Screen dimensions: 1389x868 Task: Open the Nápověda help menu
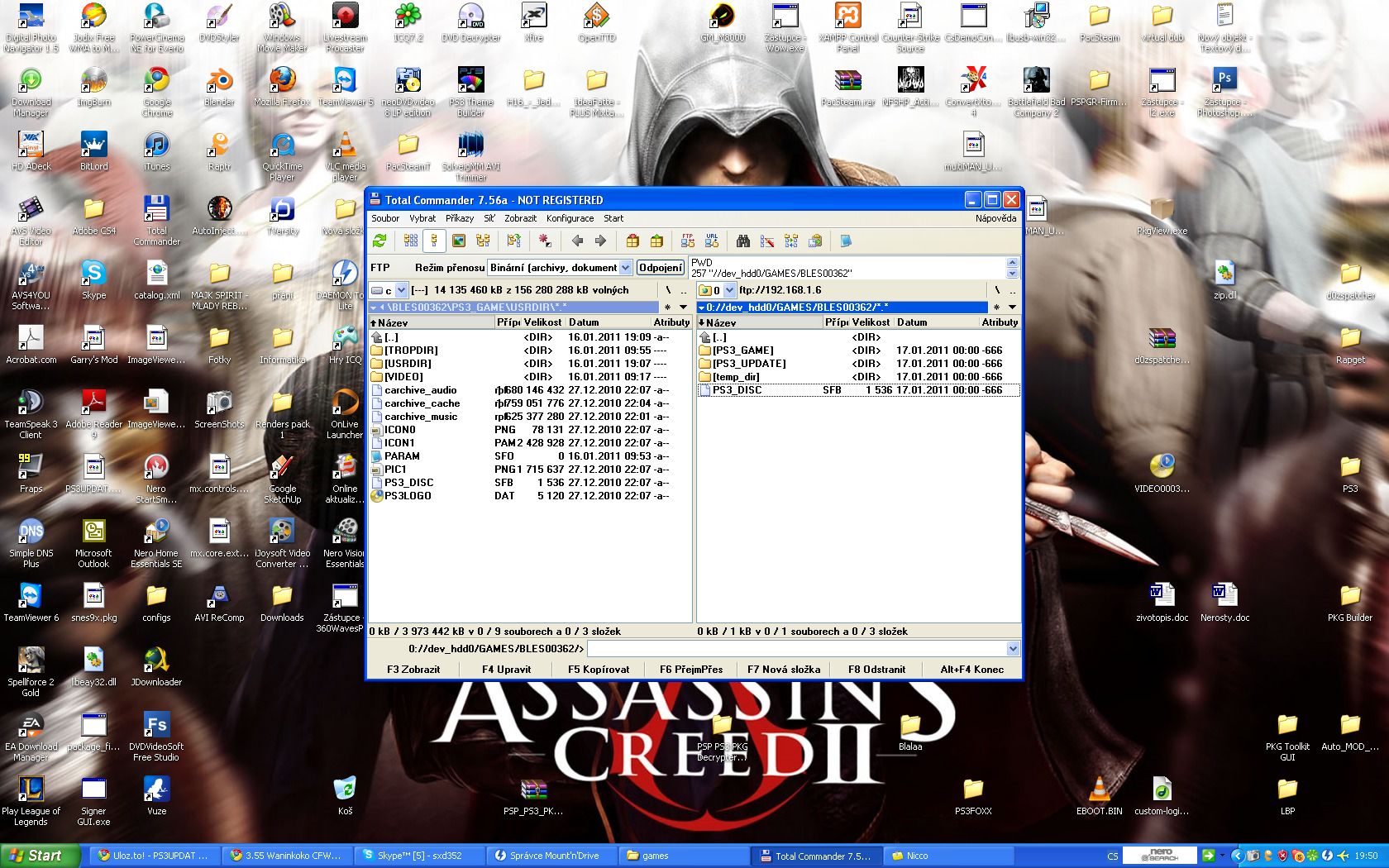coord(995,218)
